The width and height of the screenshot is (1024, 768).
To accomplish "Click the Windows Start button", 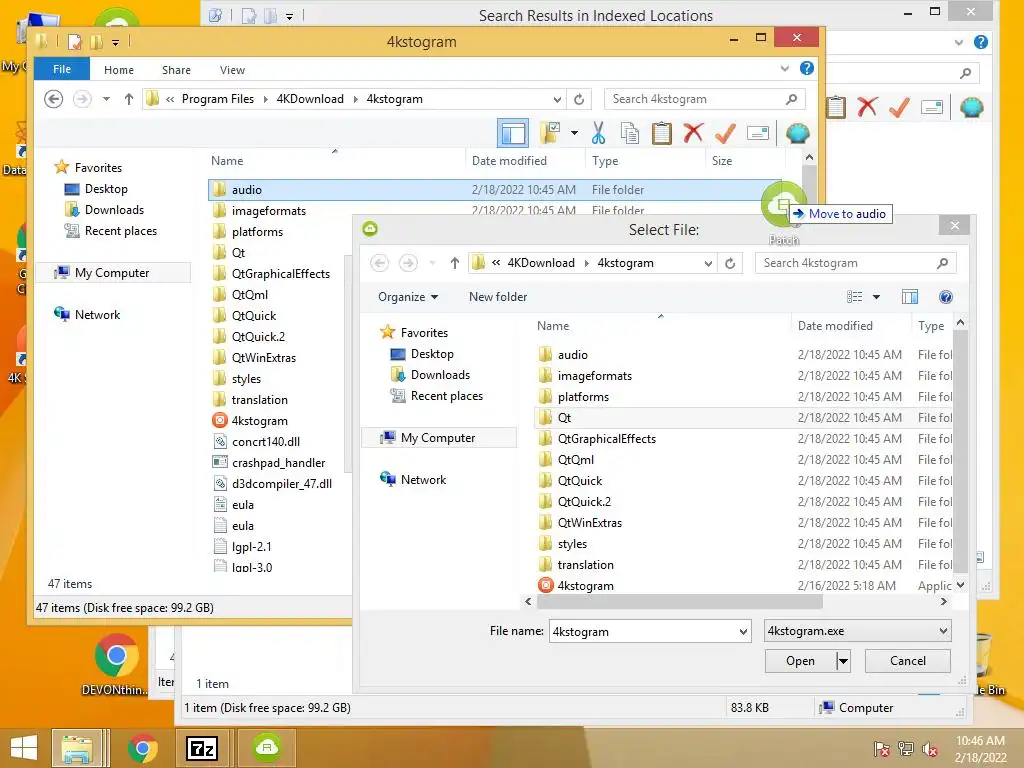I will click(x=24, y=748).
